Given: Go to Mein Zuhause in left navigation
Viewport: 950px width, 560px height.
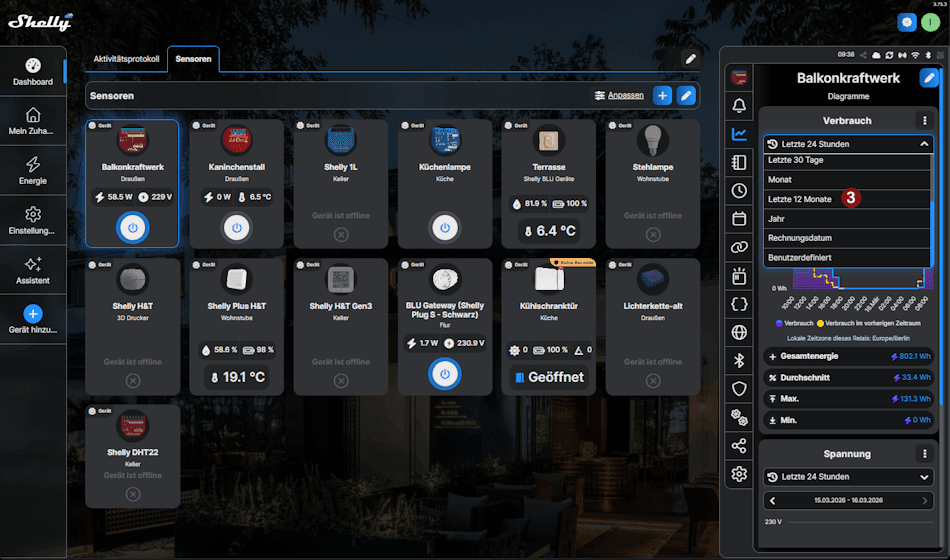Looking at the screenshot, I should pyautogui.click(x=33, y=121).
